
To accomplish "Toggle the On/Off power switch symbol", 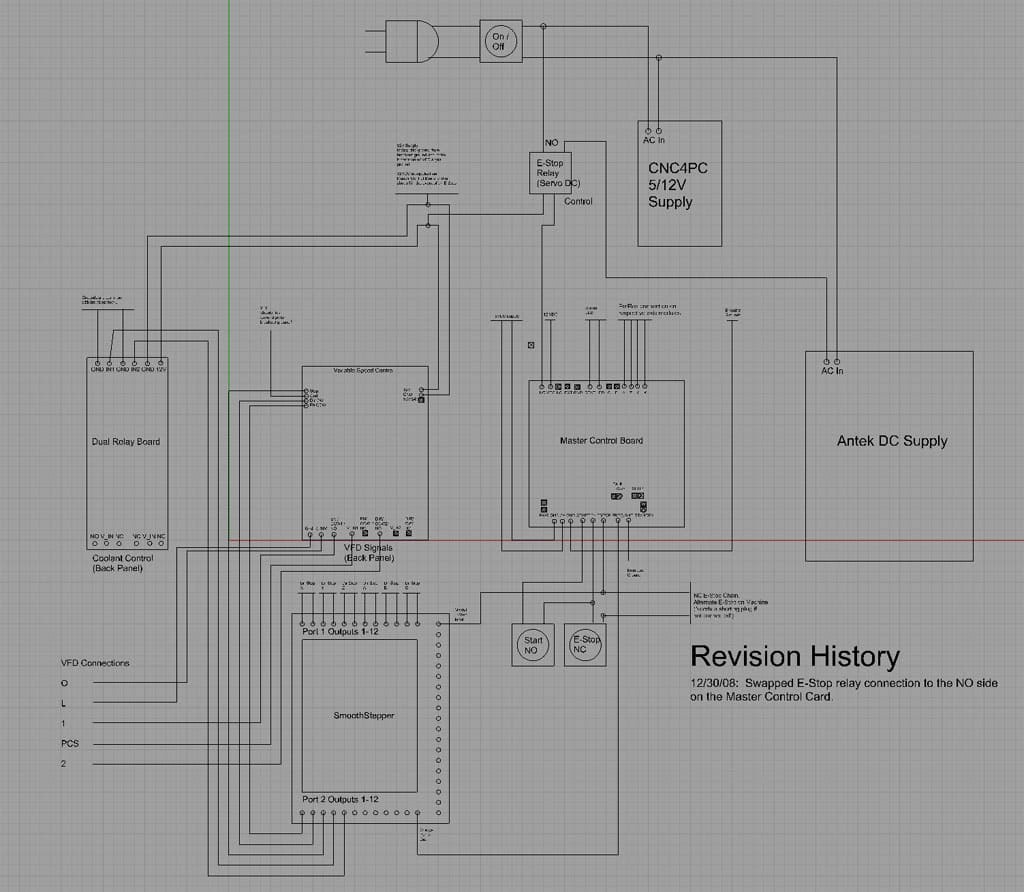I will pos(501,41).
